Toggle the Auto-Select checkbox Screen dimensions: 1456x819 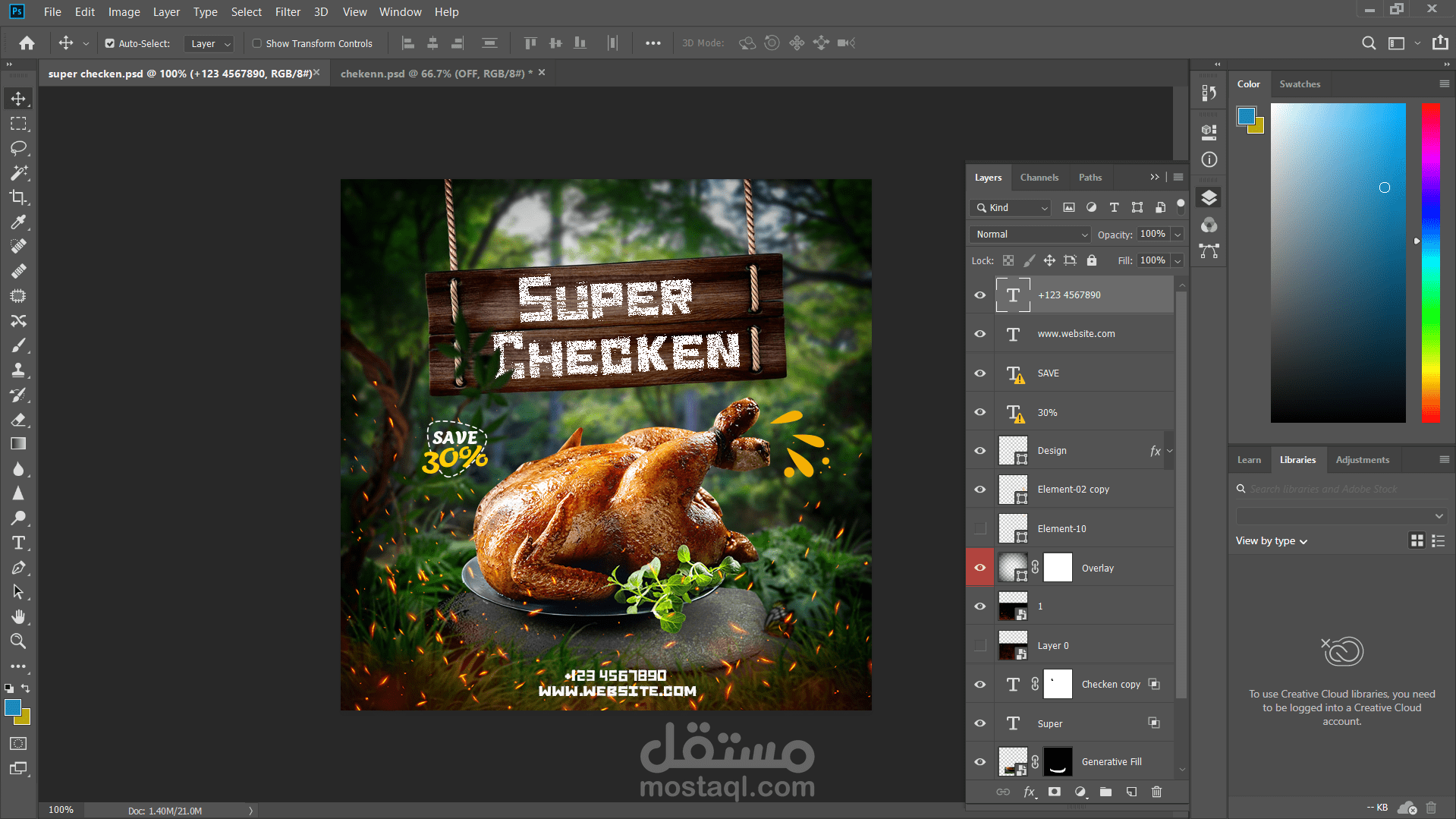coord(110,44)
